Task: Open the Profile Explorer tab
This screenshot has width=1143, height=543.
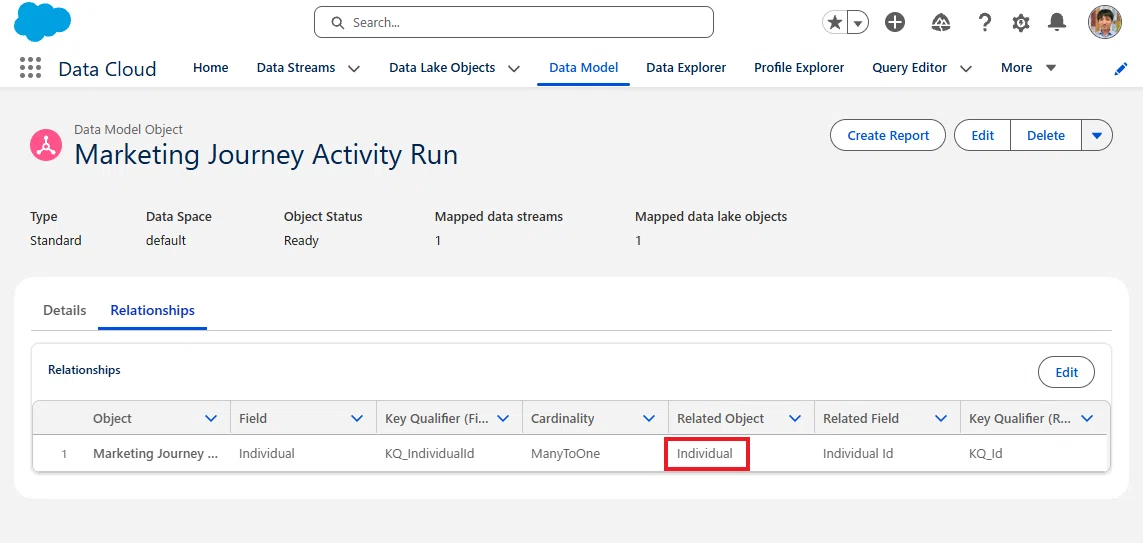Action: pyautogui.click(x=799, y=68)
